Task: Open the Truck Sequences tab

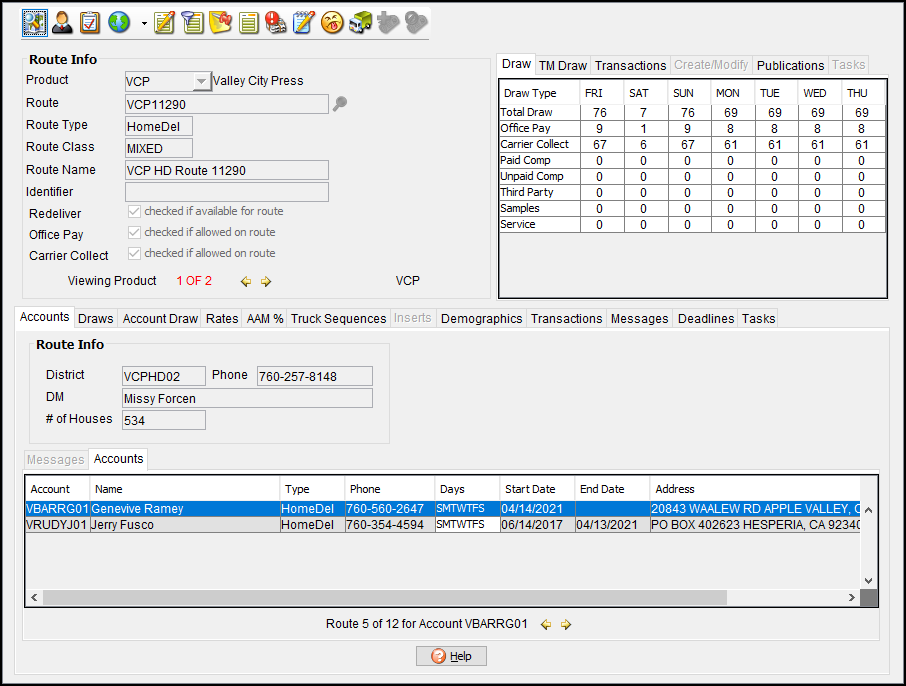Action: (338, 319)
